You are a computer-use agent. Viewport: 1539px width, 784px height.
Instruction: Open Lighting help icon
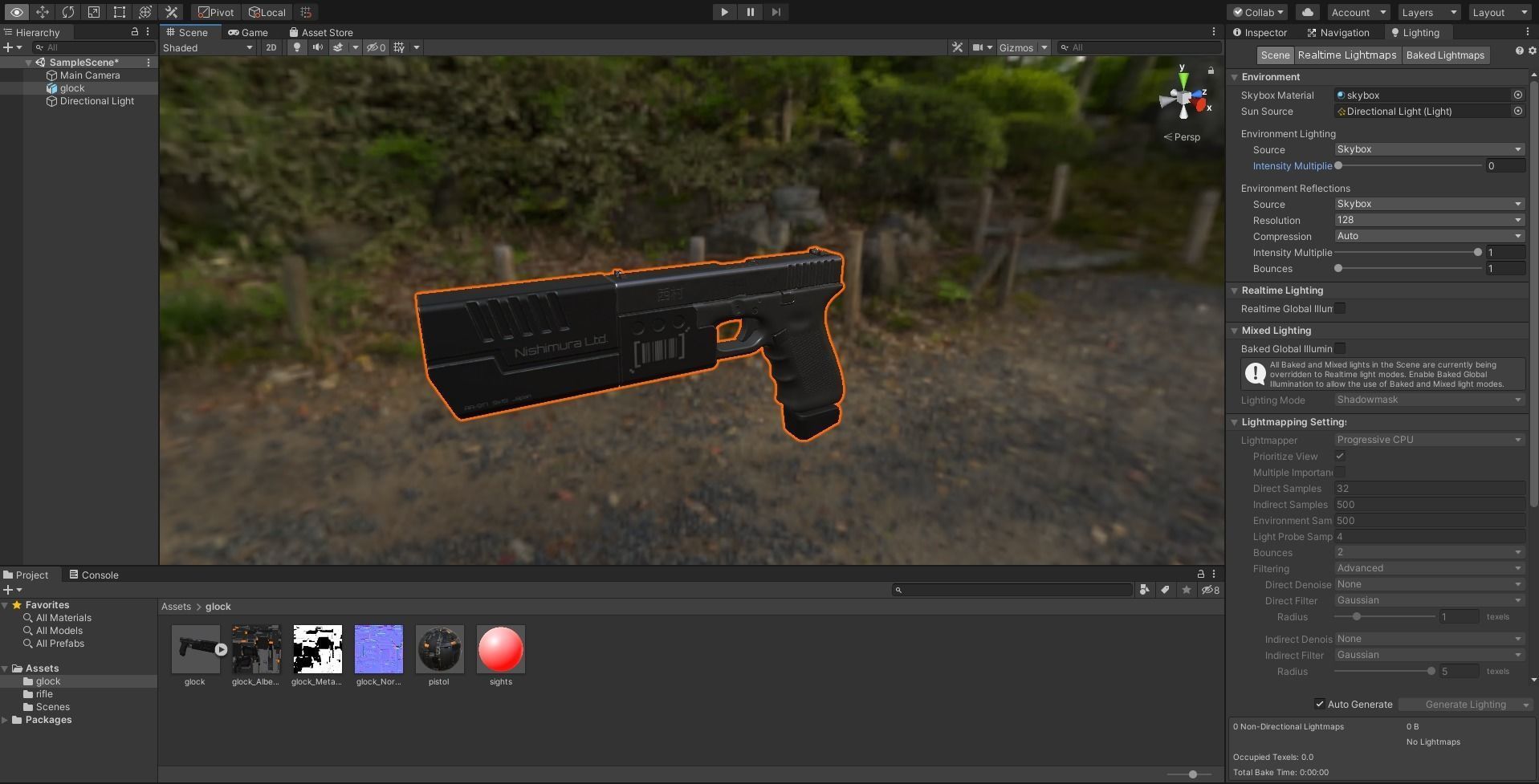tap(1519, 51)
